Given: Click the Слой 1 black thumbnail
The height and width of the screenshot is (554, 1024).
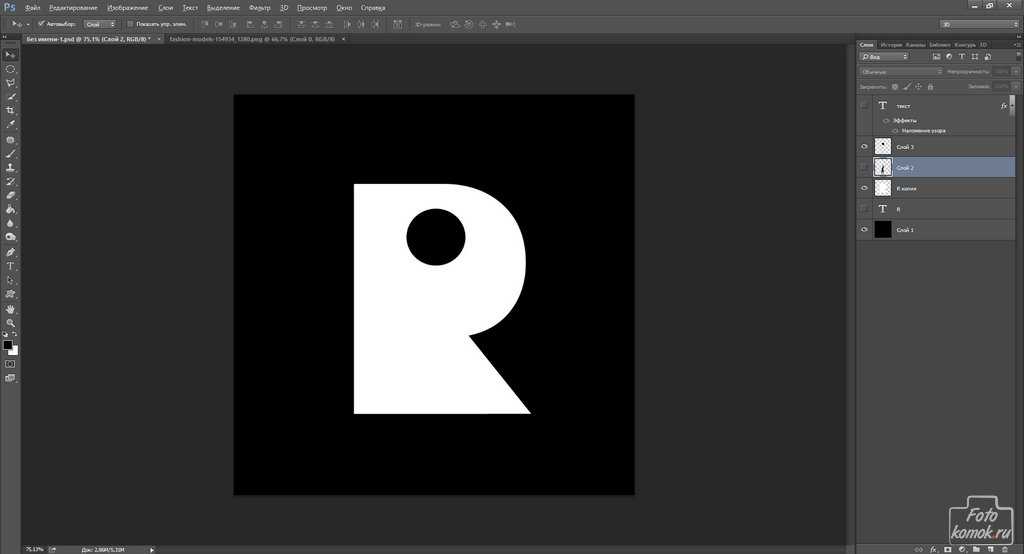Looking at the screenshot, I should (883, 229).
